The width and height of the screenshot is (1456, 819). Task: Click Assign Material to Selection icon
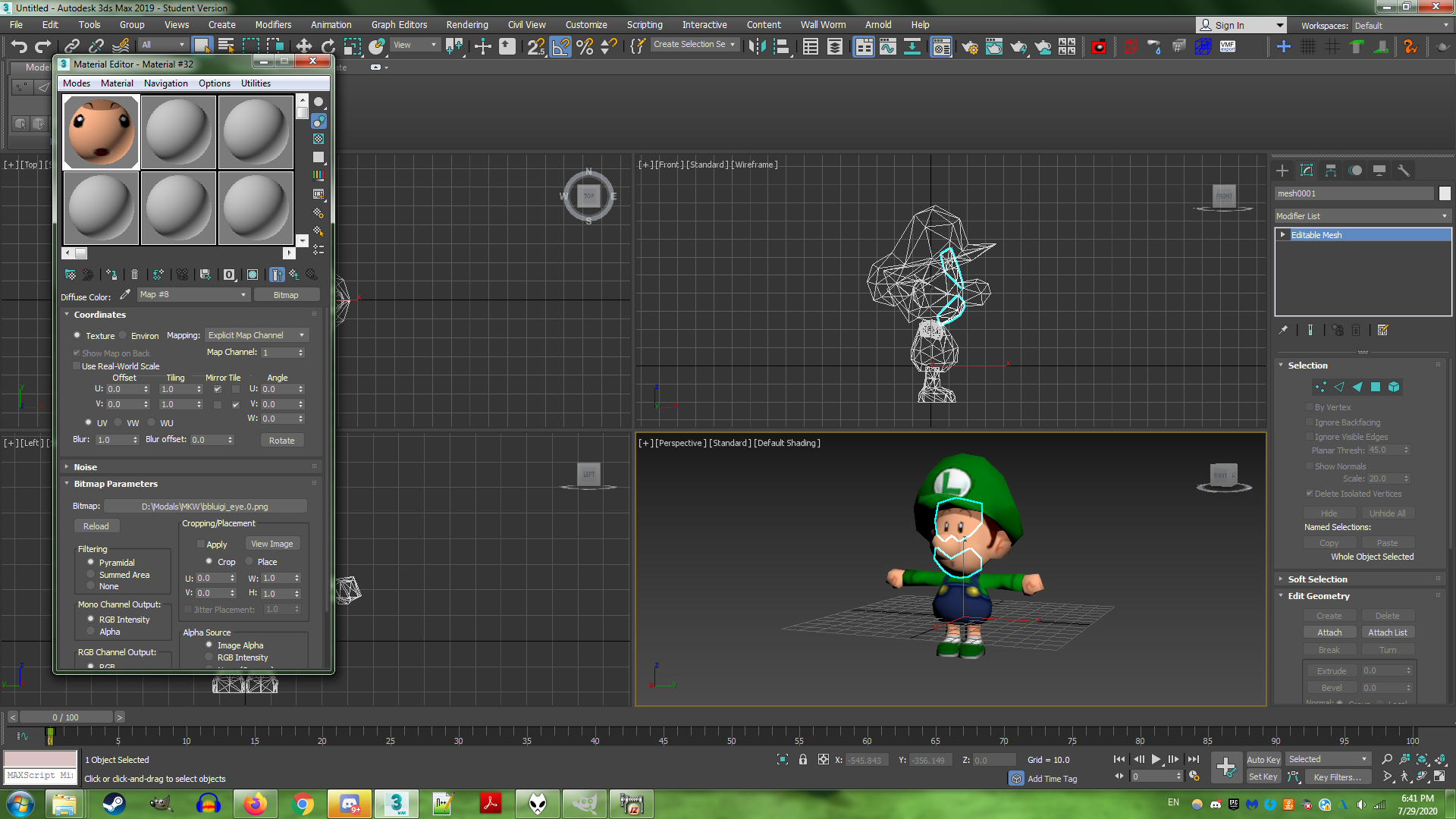coord(111,275)
